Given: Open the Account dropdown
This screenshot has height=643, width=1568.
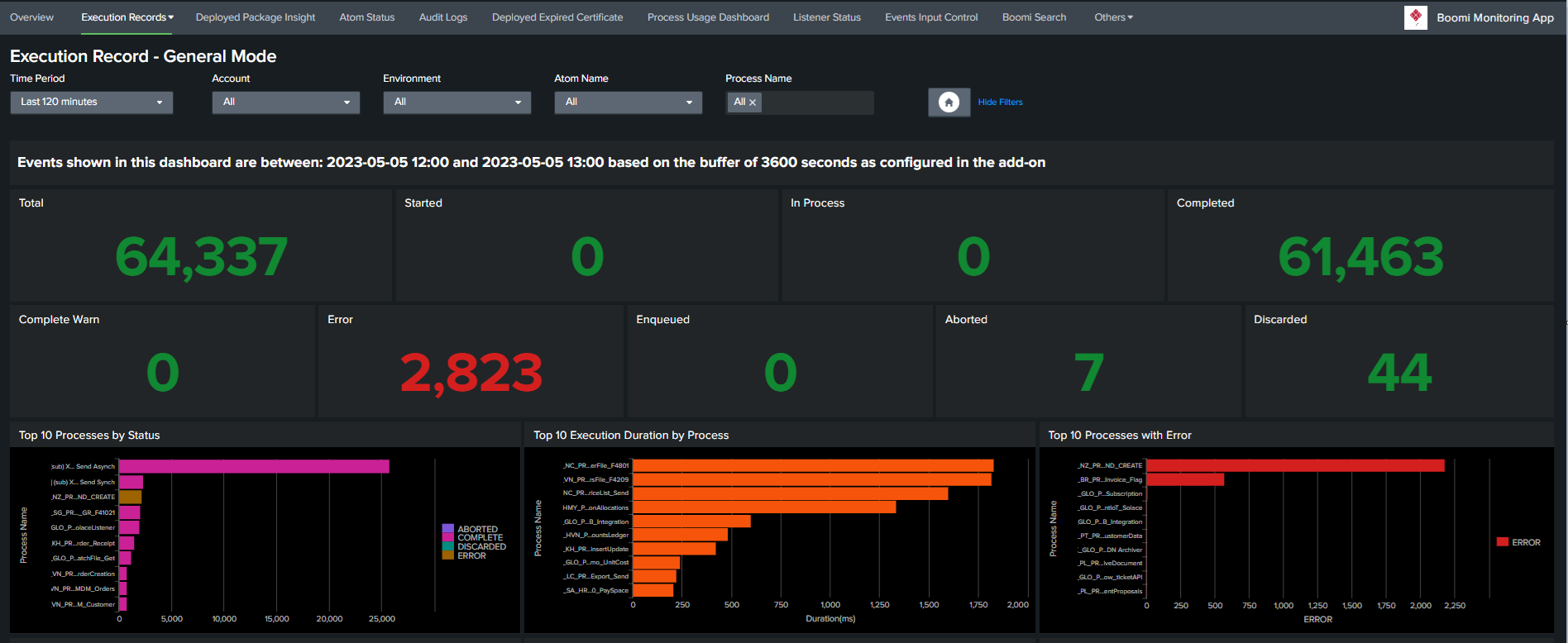Looking at the screenshot, I should [285, 102].
